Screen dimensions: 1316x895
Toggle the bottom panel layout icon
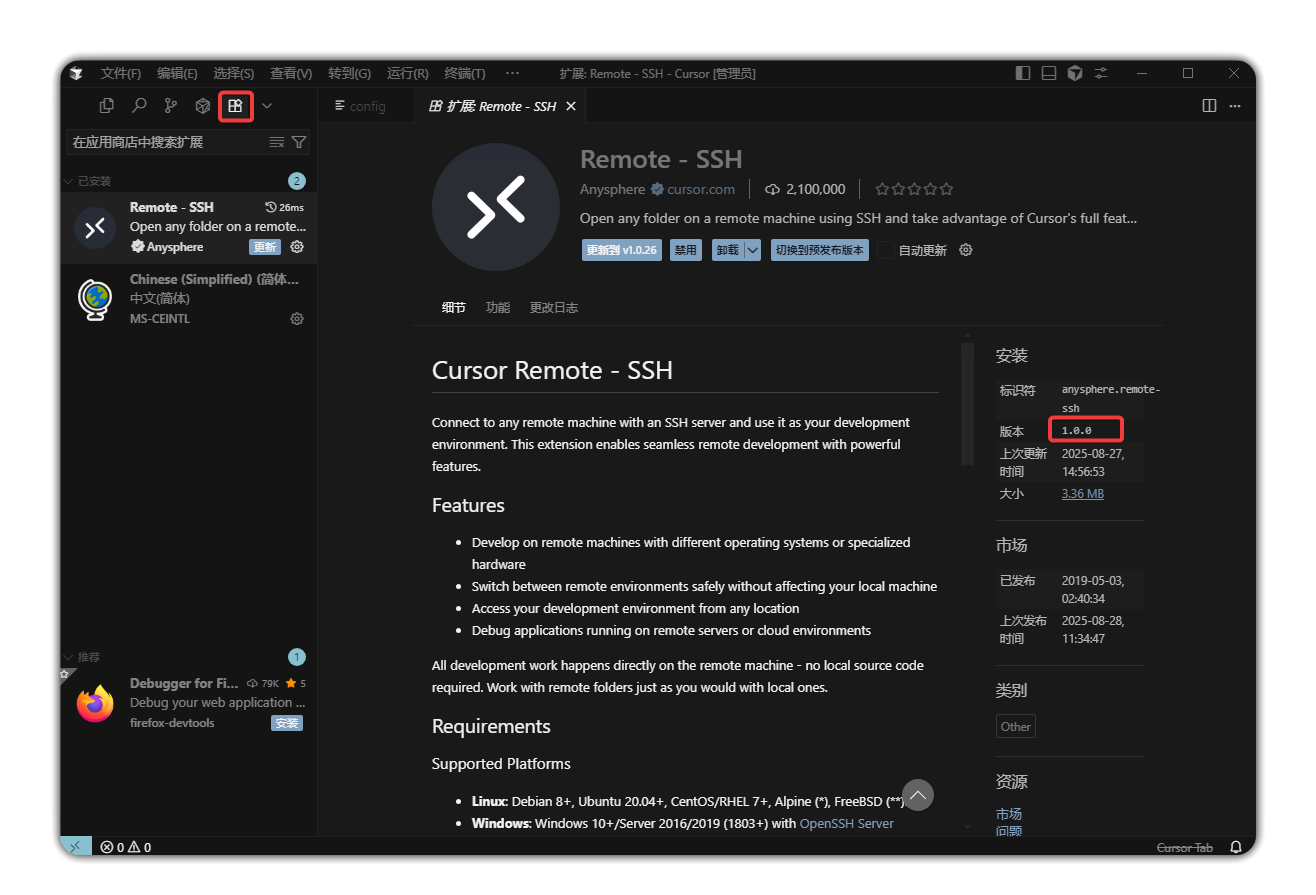(1048, 73)
